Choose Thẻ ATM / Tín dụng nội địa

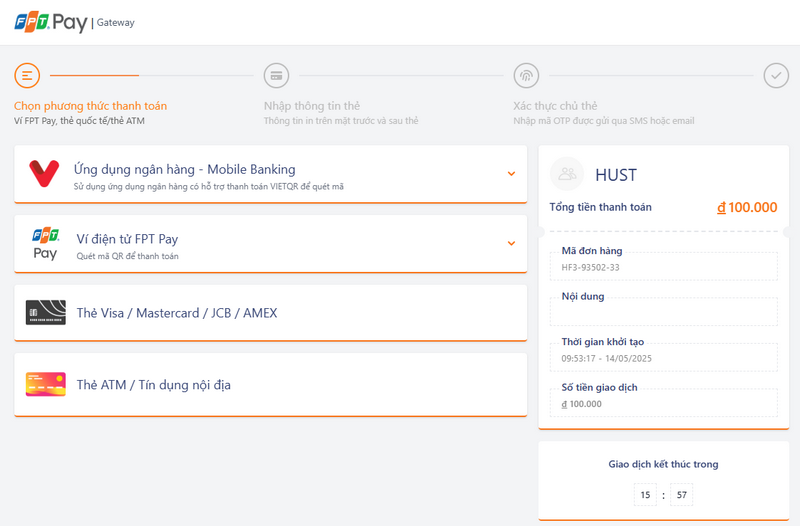[153, 385]
